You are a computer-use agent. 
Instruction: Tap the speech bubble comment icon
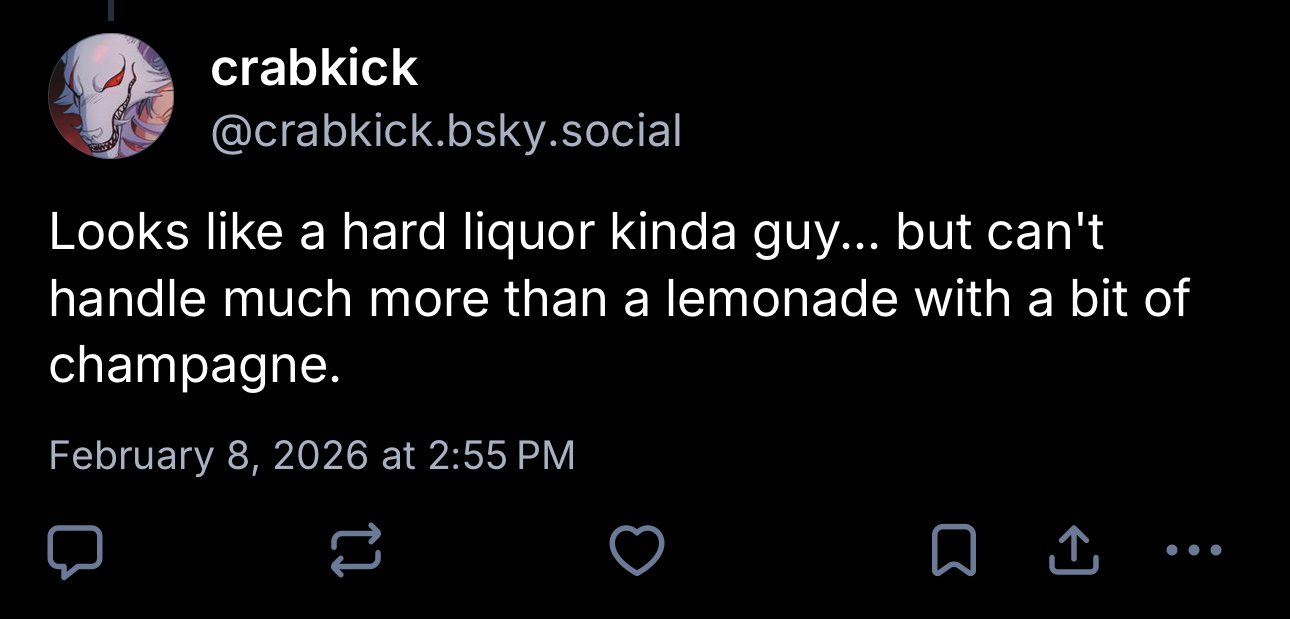pyautogui.click(x=75, y=552)
